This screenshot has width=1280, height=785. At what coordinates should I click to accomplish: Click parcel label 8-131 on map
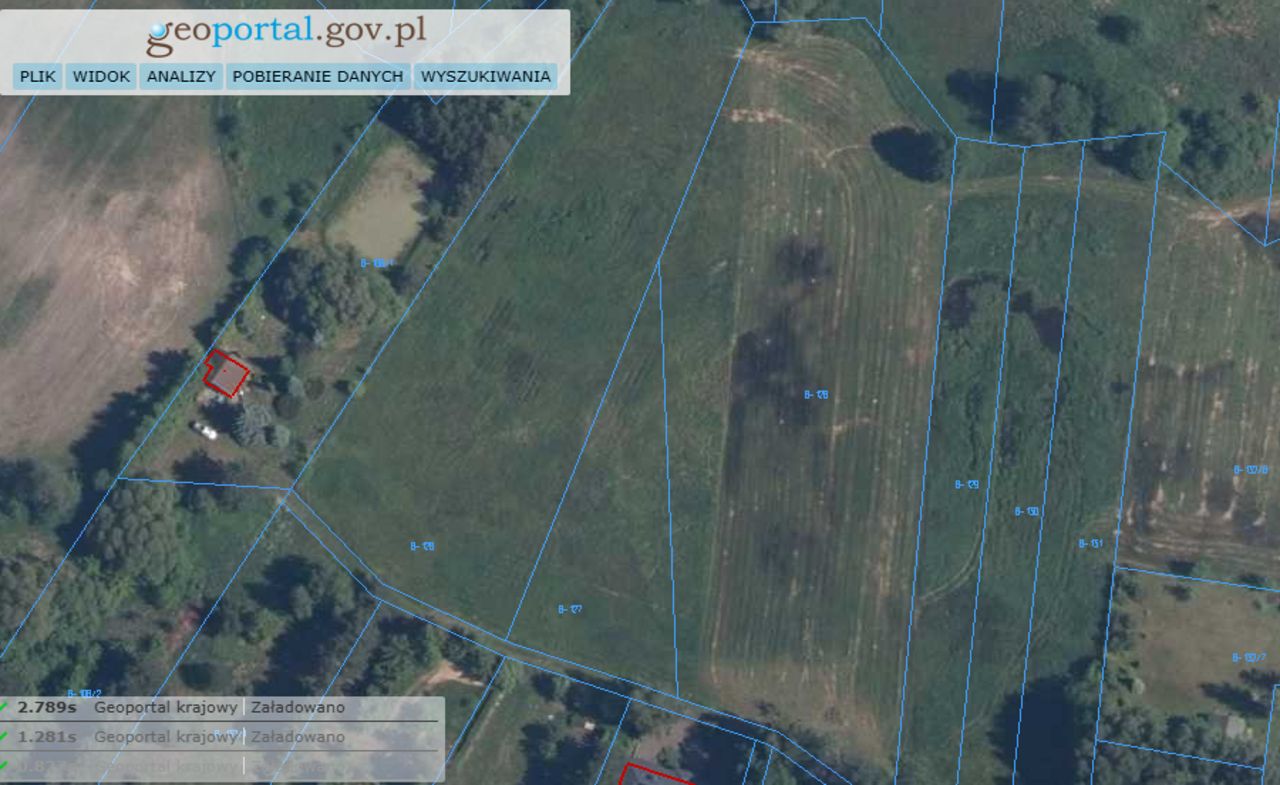click(x=1090, y=543)
